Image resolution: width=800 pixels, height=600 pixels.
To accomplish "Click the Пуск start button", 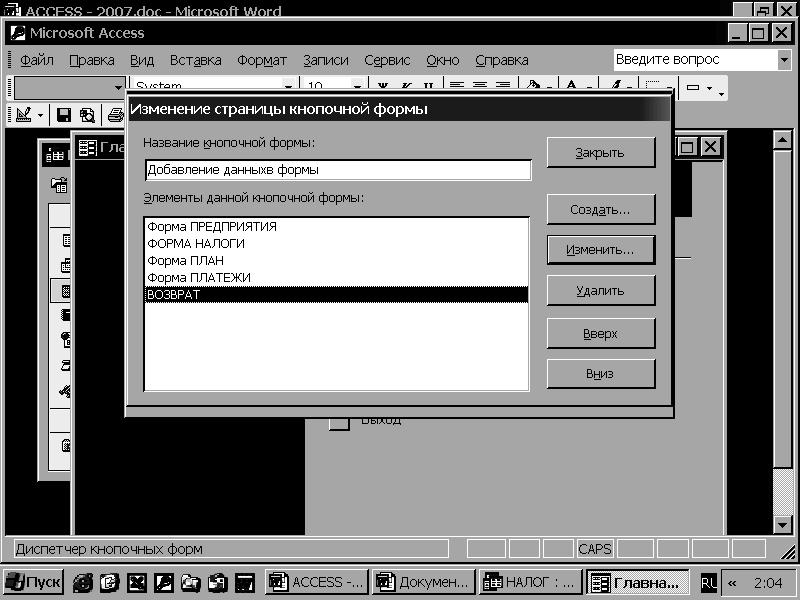I will point(34,582).
